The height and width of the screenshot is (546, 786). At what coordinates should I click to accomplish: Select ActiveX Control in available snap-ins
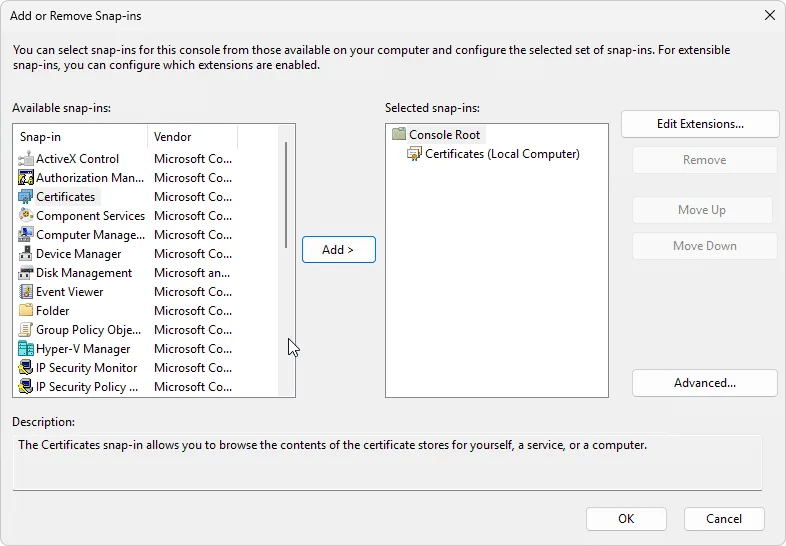tap(77, 159)
